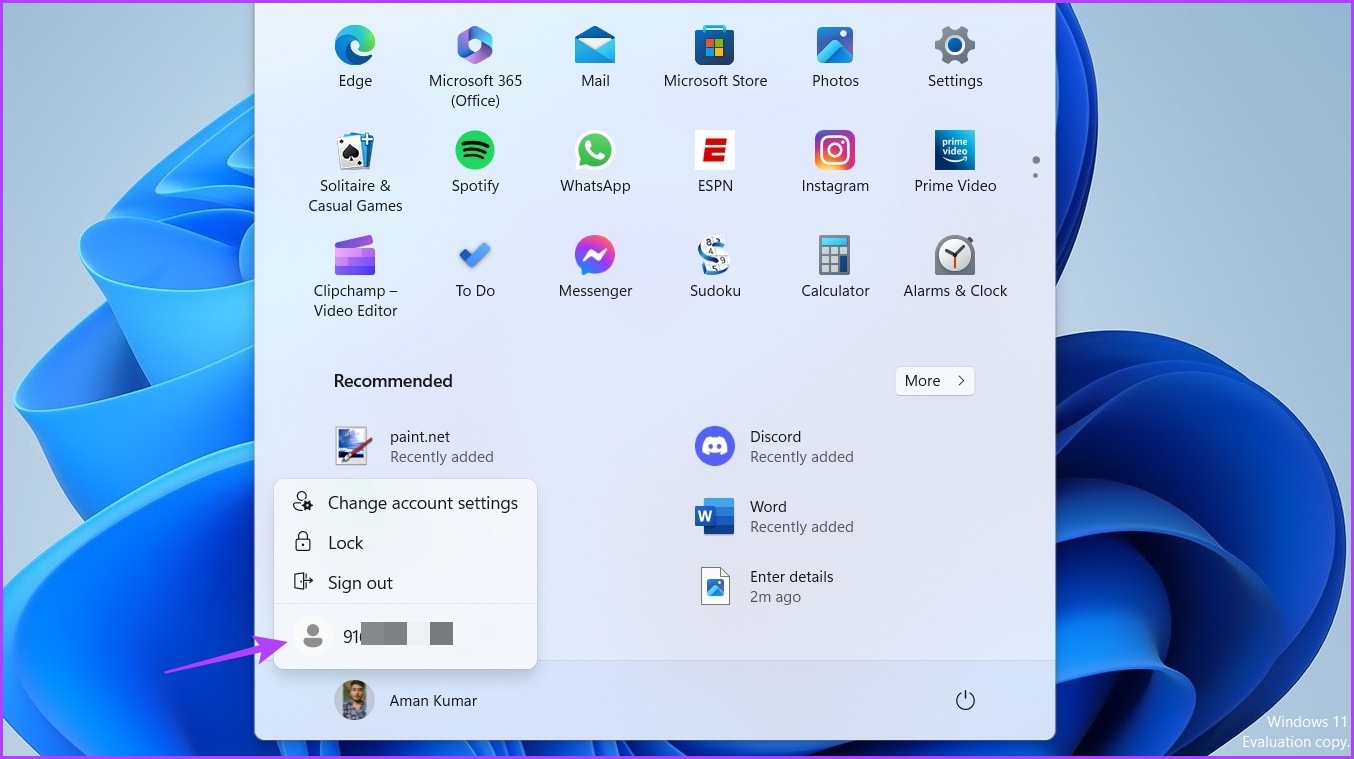Launch Microsoft 365 (Office)
Viewport: 1354px width, 759px height.
(x=475, y=68)
